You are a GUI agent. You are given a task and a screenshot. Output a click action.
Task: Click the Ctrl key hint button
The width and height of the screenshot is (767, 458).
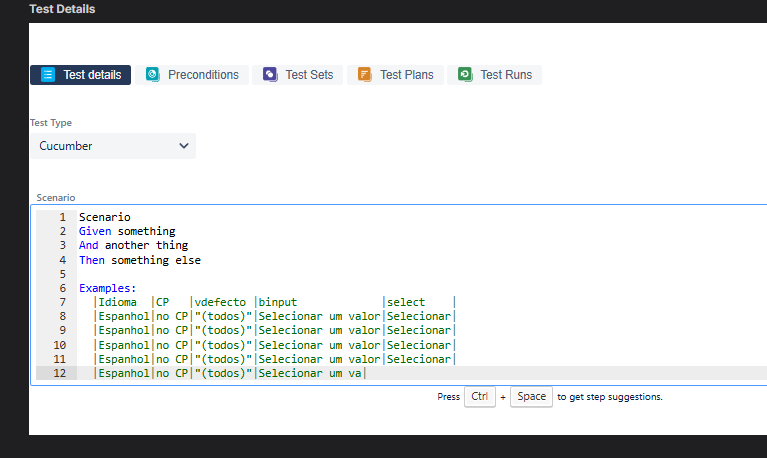[479, 397]
